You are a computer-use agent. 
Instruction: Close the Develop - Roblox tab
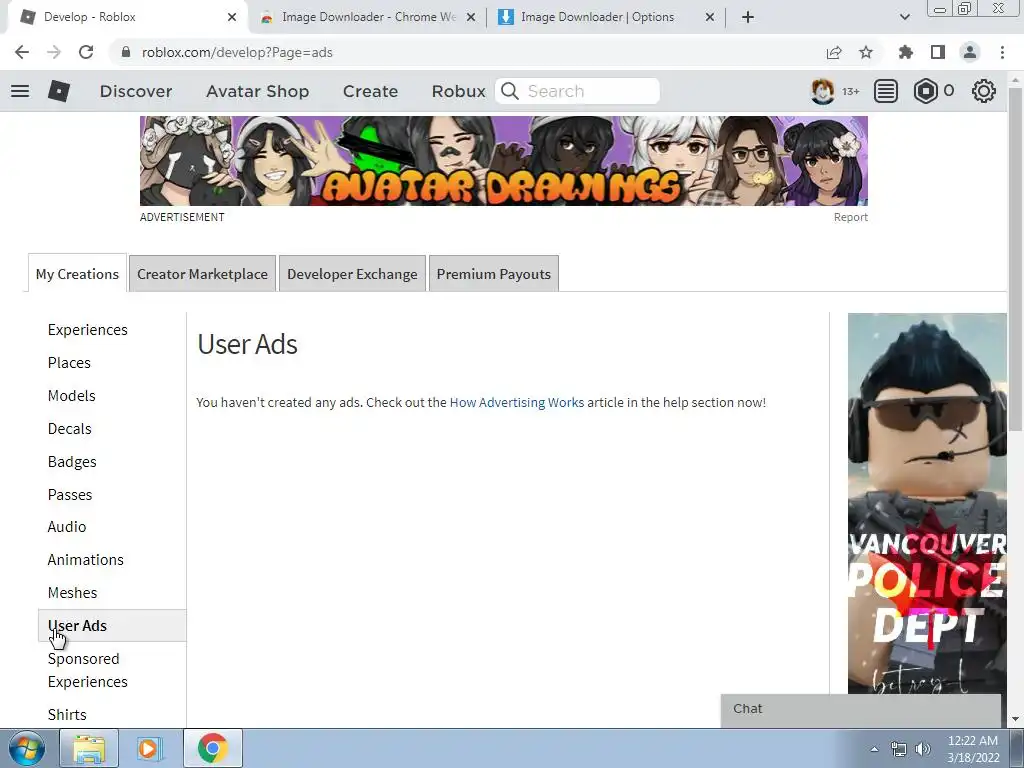[232, 17]
